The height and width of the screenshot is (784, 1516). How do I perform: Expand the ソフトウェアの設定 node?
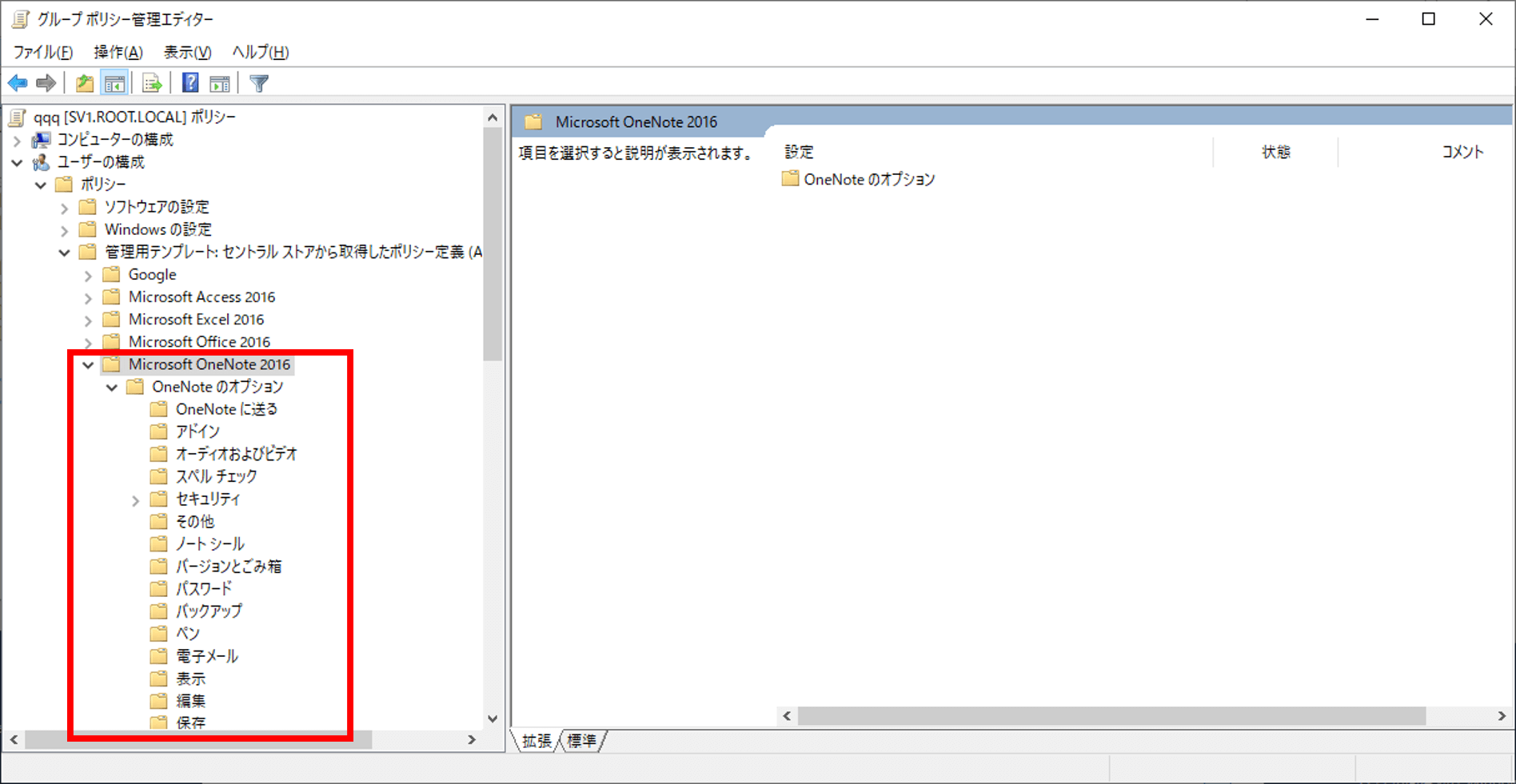[x=65, y=208]
